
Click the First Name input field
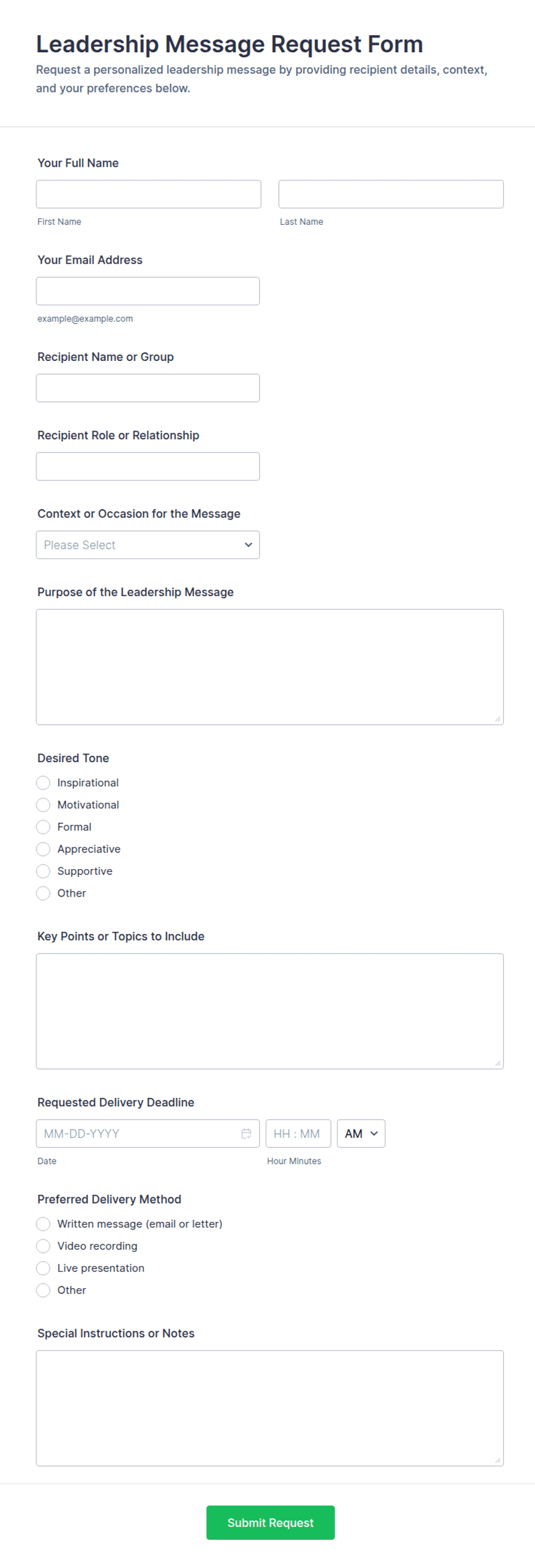pos(148,194)
